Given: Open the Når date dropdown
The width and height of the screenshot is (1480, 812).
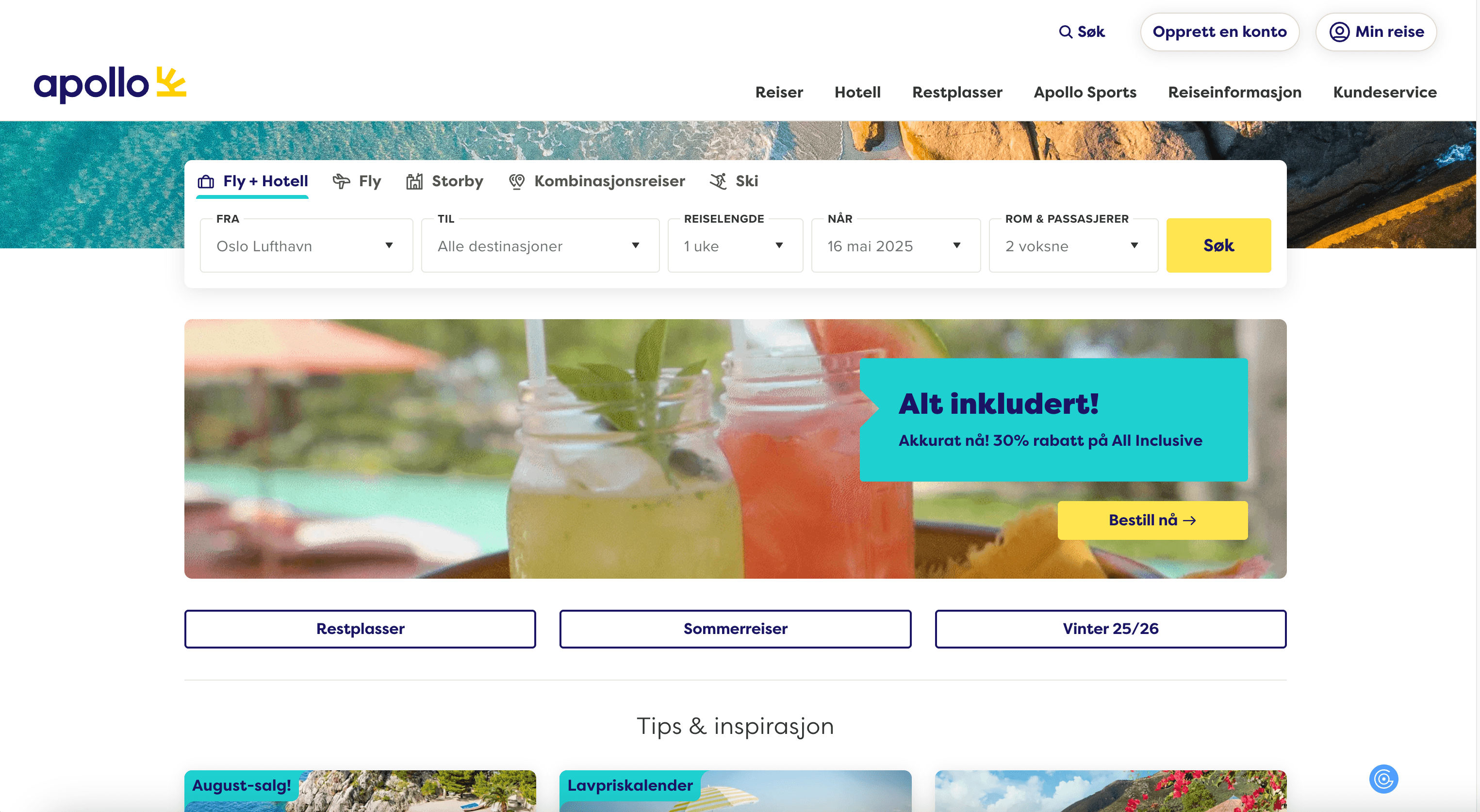Looking at the screenshot, I should 894,246.
